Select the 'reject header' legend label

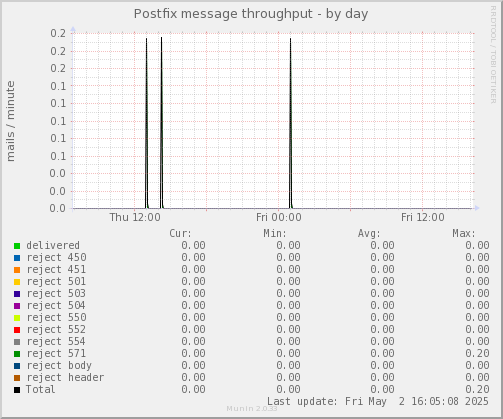(x=65, y=377)
